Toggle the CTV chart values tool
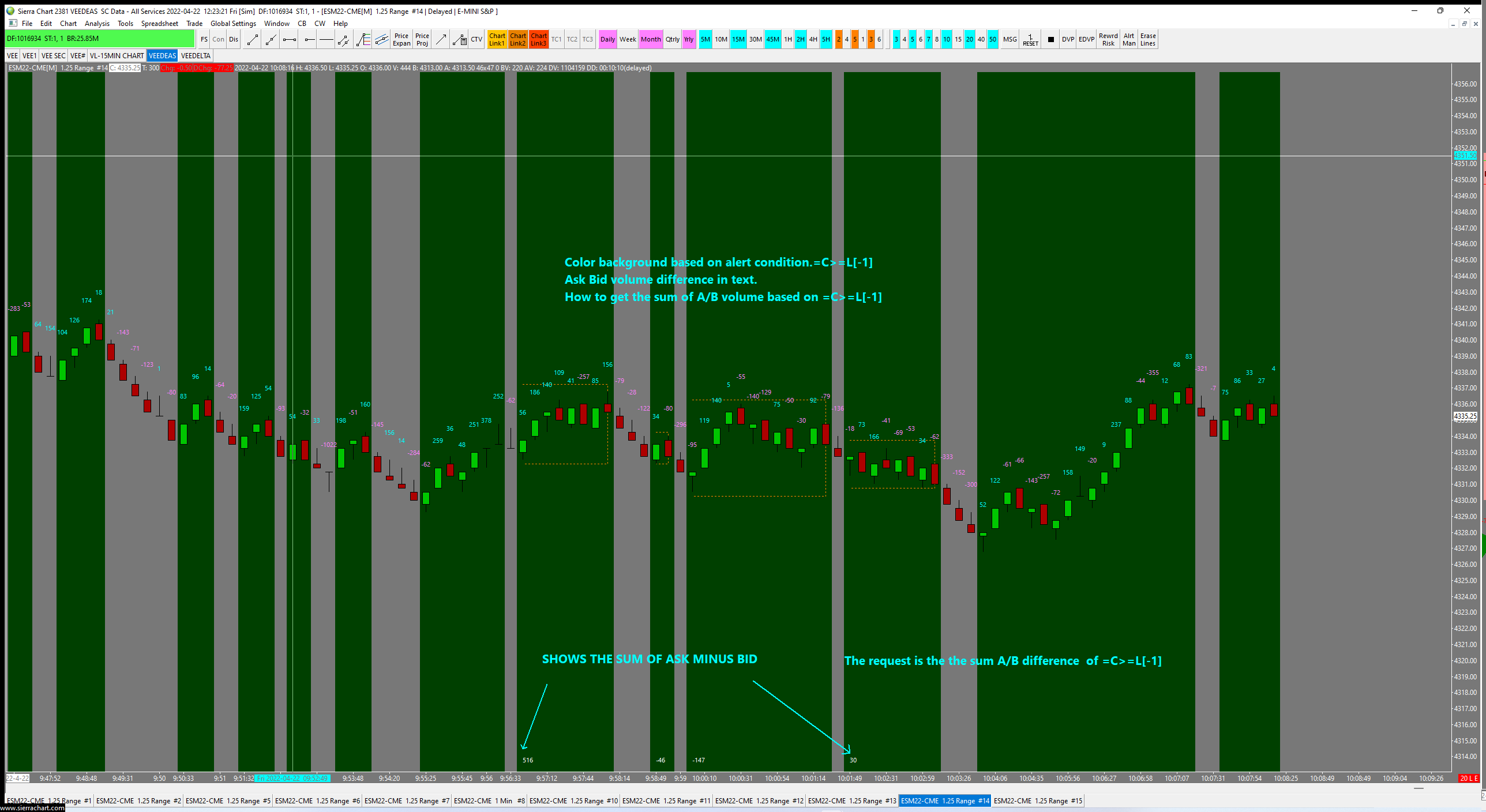1486x812 pixels. pyautogui.click(x=476, y=39)
